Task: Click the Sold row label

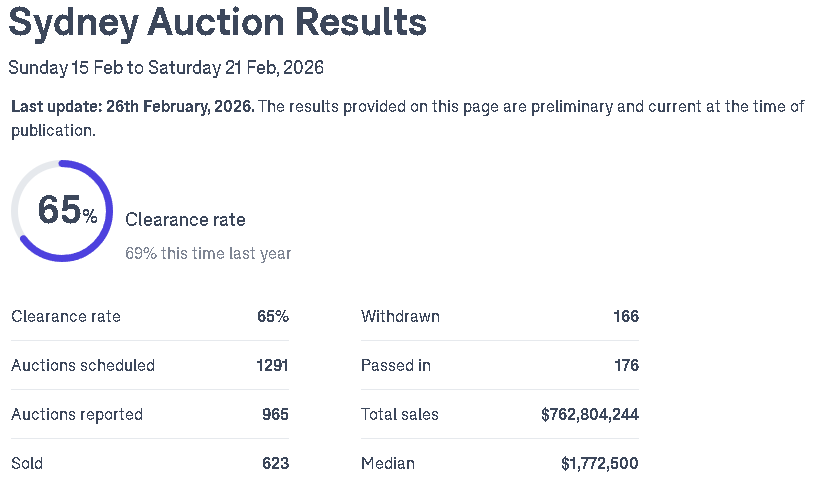Action: [27, 463]
